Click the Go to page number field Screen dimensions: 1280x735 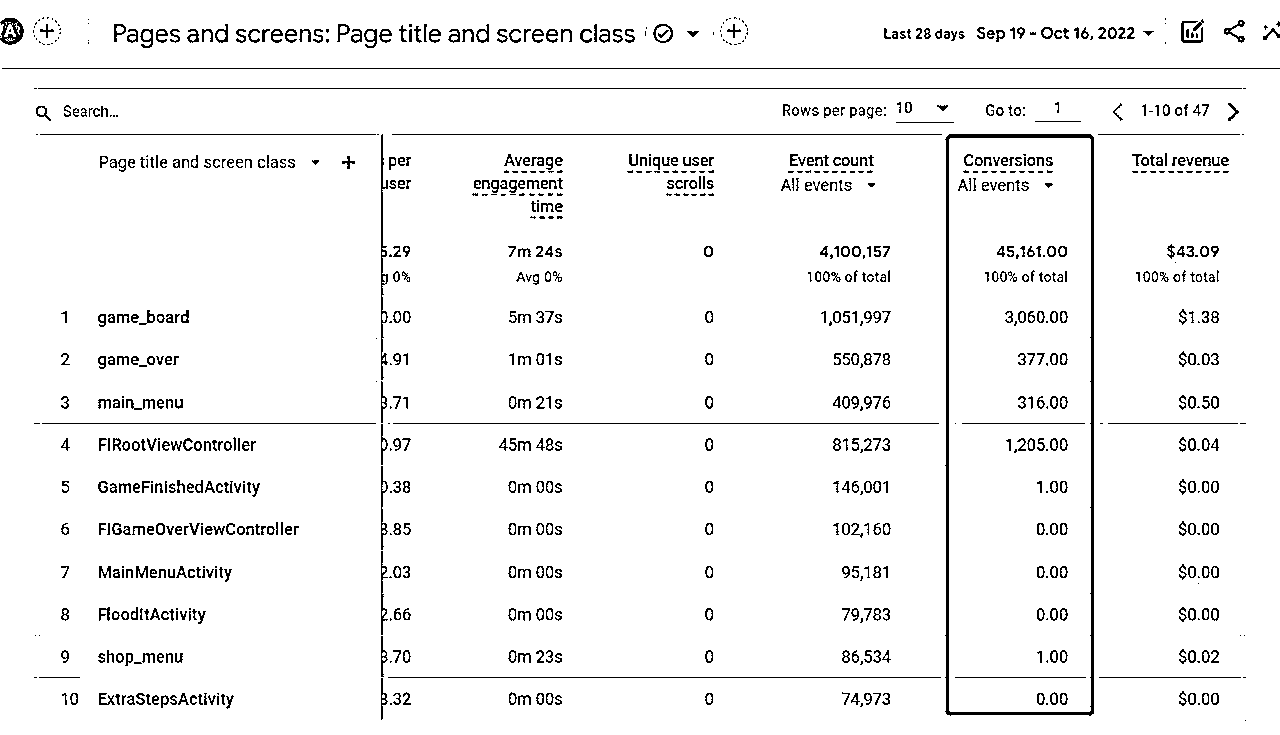[1058, 109]
